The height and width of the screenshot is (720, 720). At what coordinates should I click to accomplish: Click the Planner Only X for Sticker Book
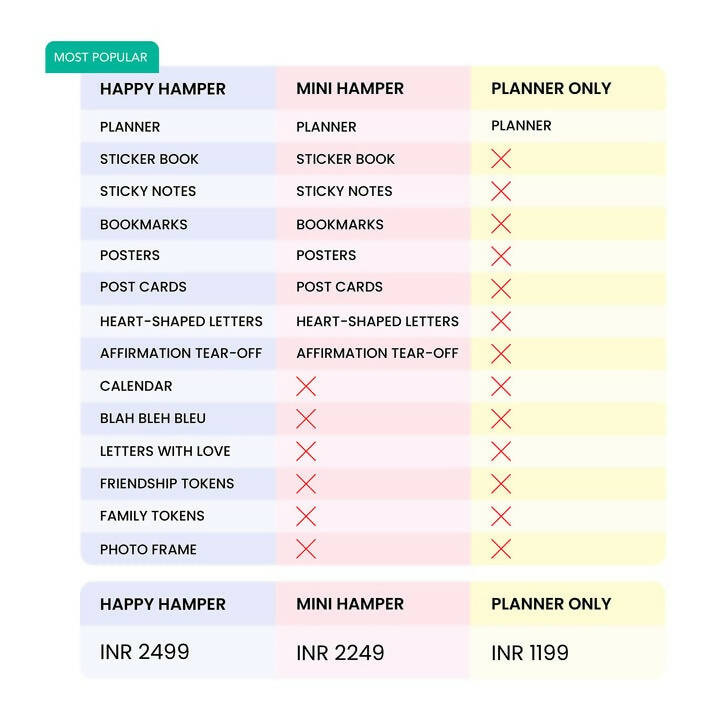tap(501, 159)
